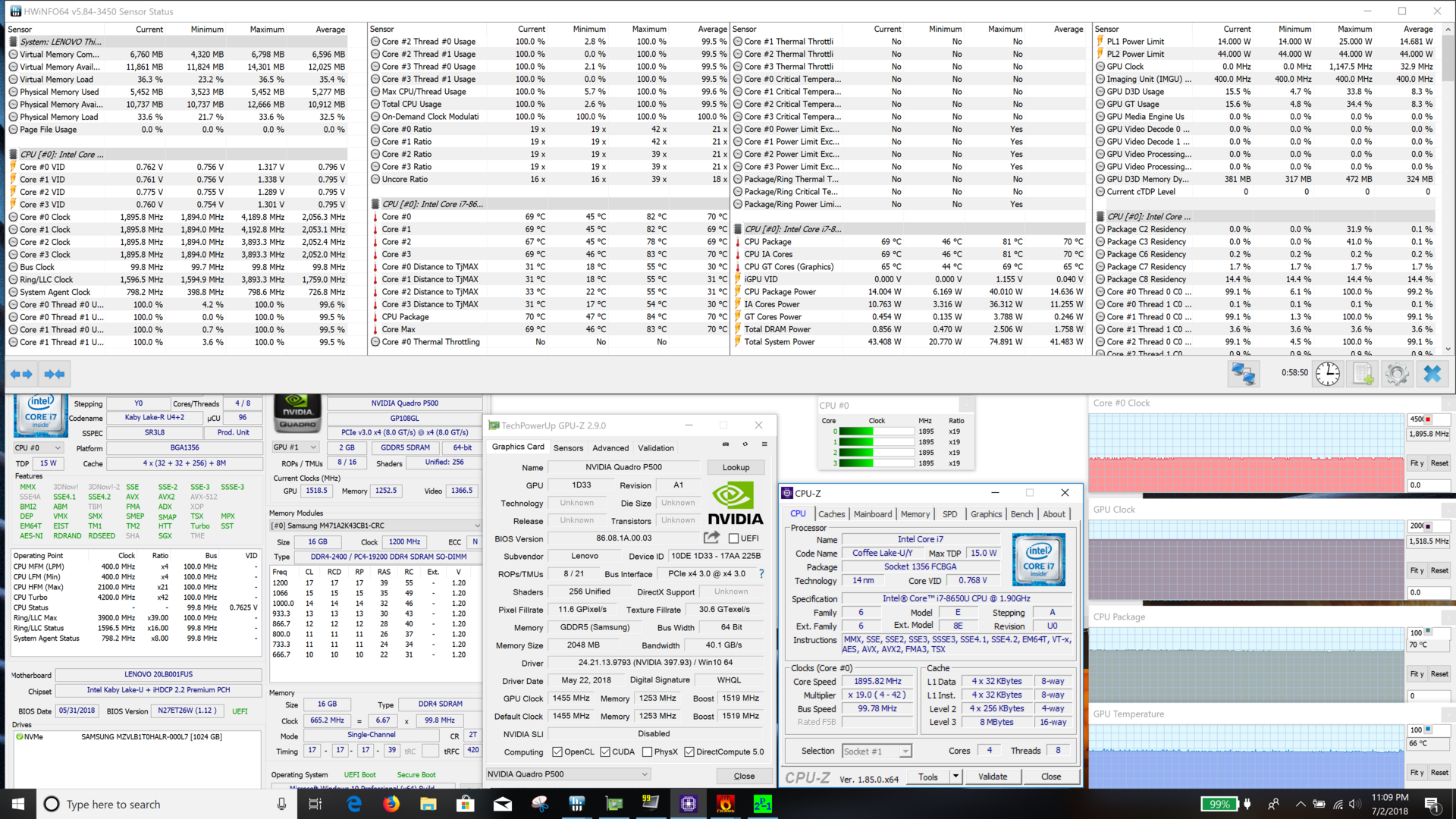Click GPU-Z refresh icon

[x=745, y=444]
